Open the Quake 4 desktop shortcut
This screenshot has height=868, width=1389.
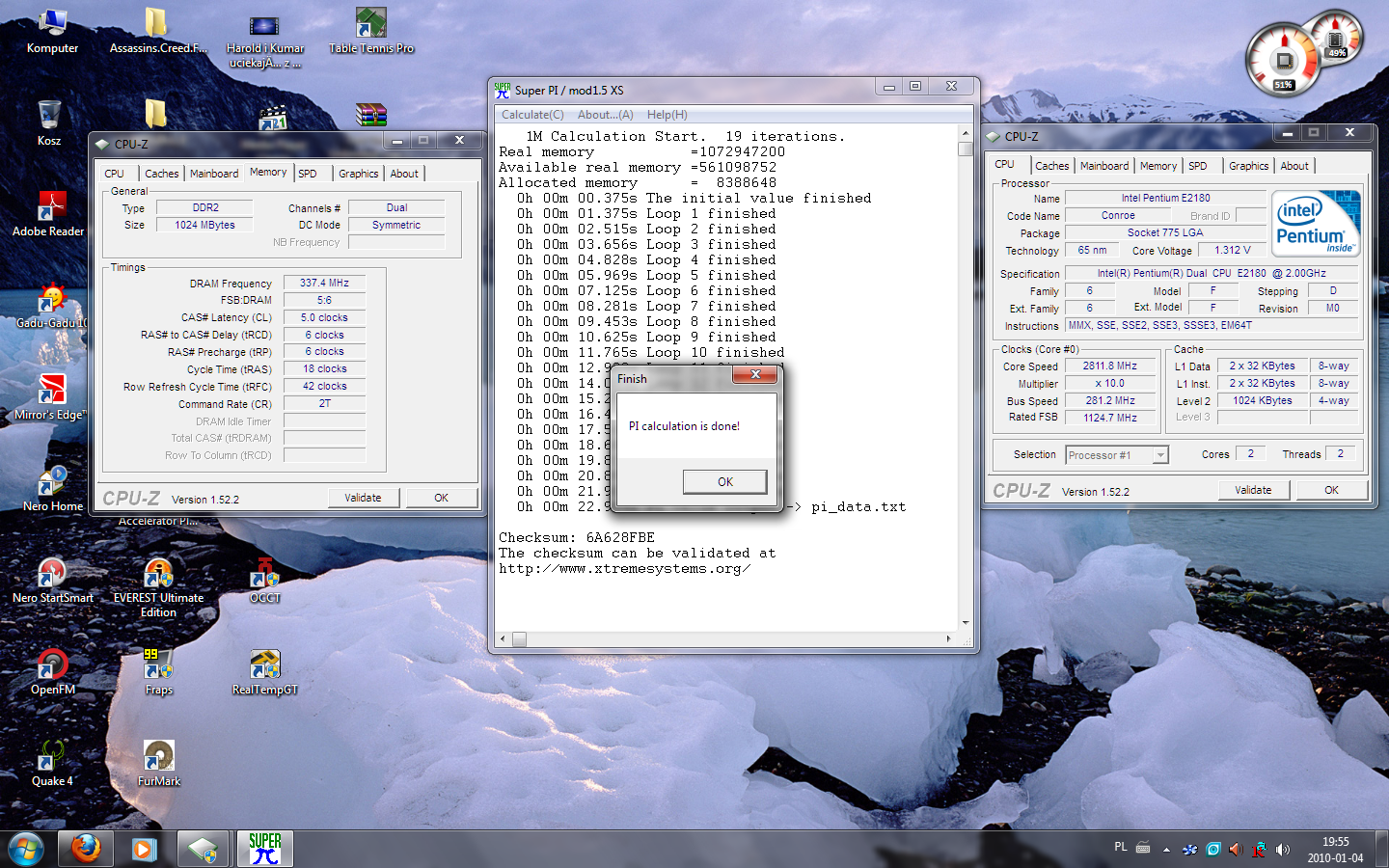[52, 758]
